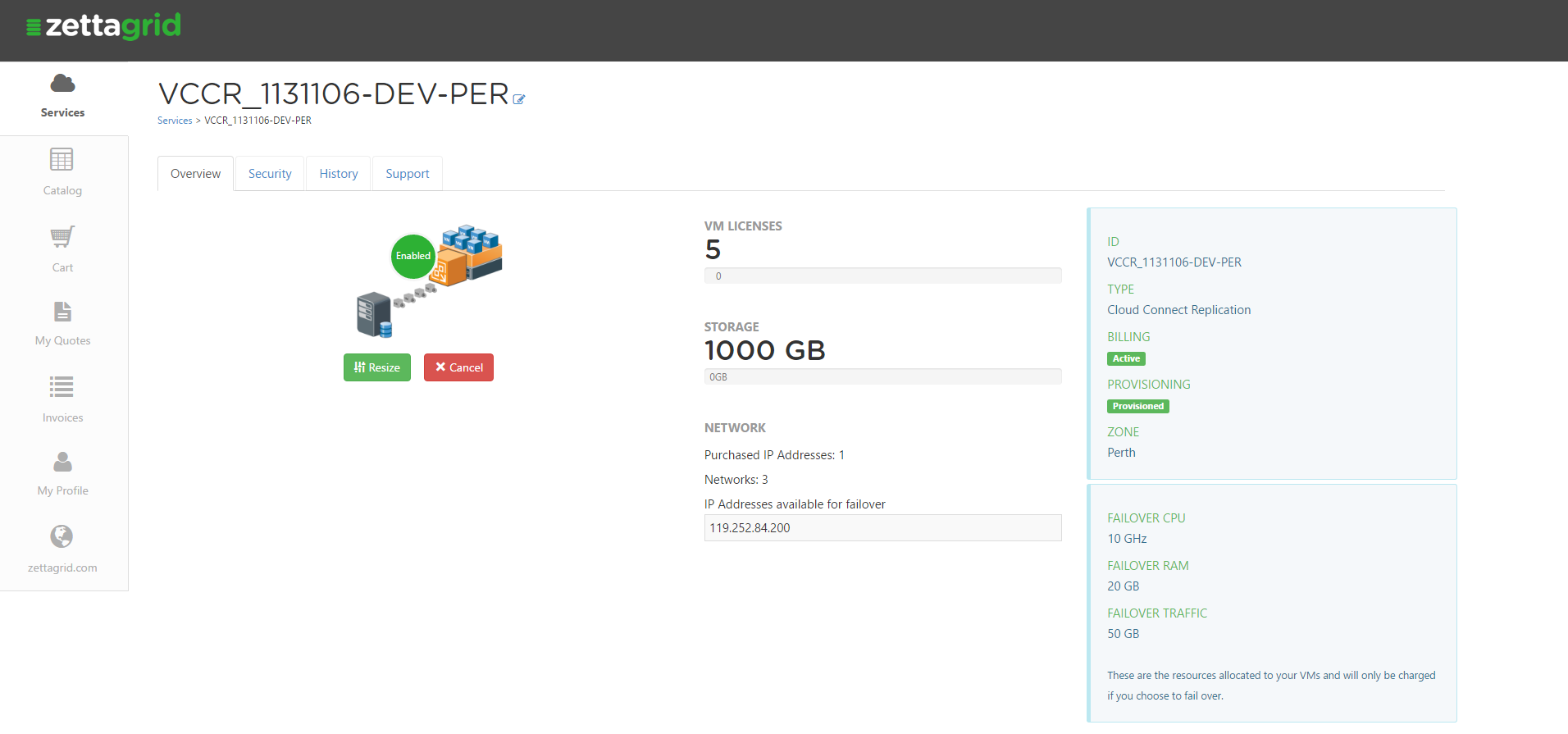Click the VM Licenses usage bar

tap(882, 276)
